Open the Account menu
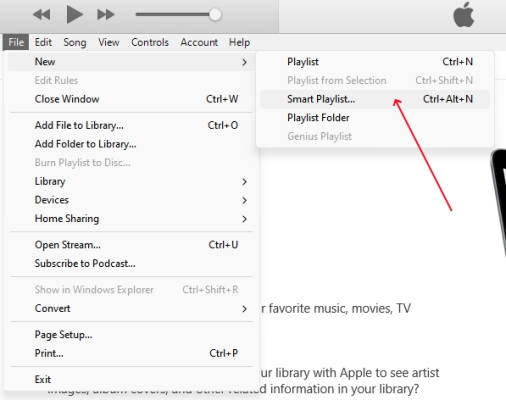This screenshot has width=506, height=400. click(x=199, y=42)
